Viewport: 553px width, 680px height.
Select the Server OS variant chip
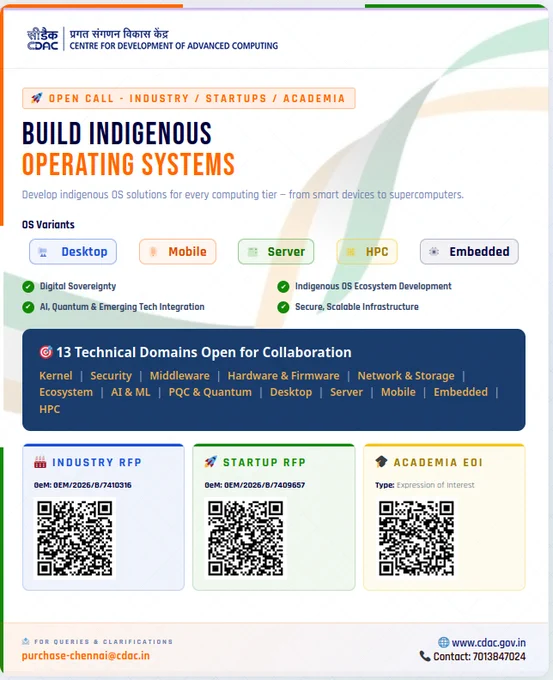click(276, 252)
